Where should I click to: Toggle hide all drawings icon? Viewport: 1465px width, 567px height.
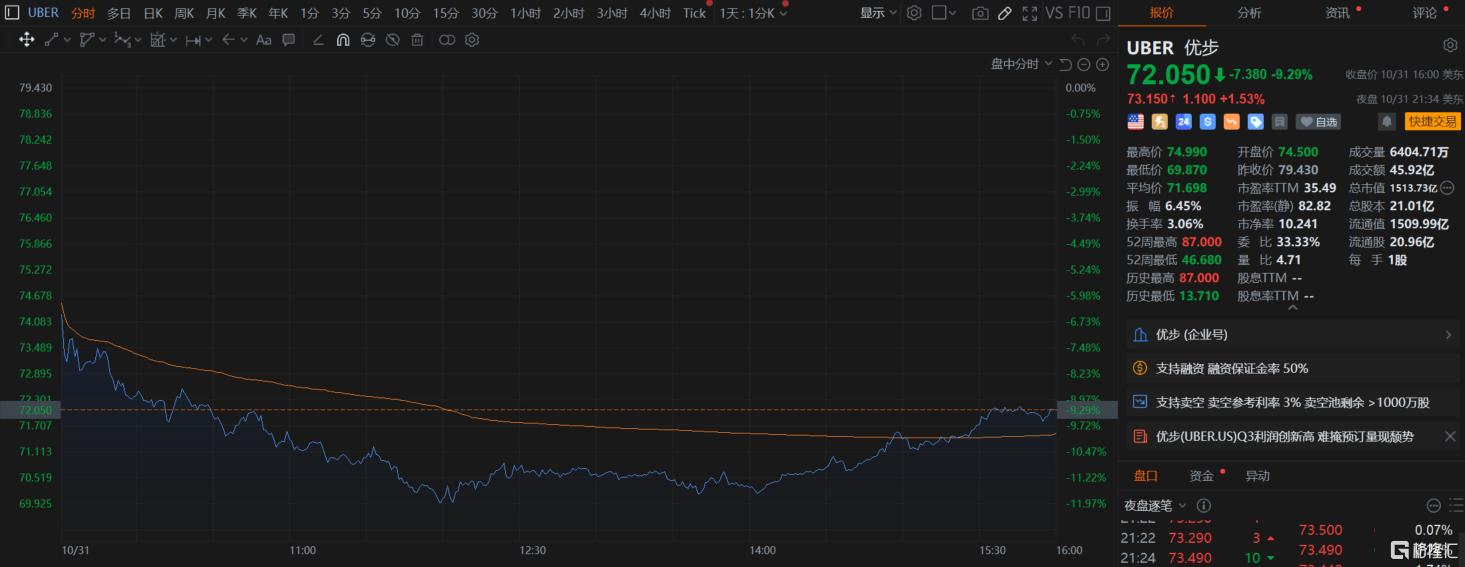(393, 40)
